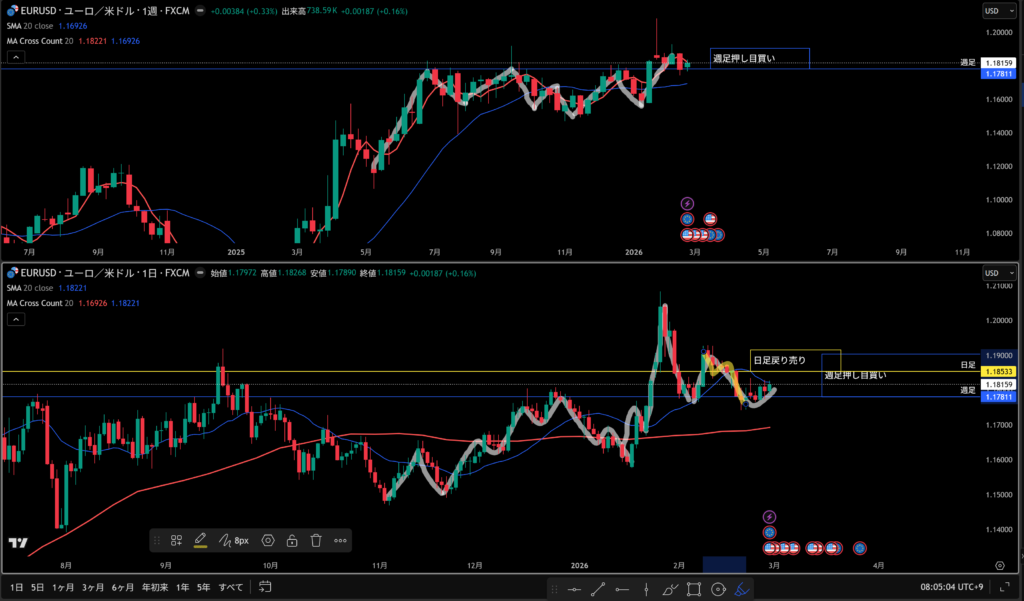Collapse indicator legend in the weekly chart

pyautogui.click(x=16, y=58)
